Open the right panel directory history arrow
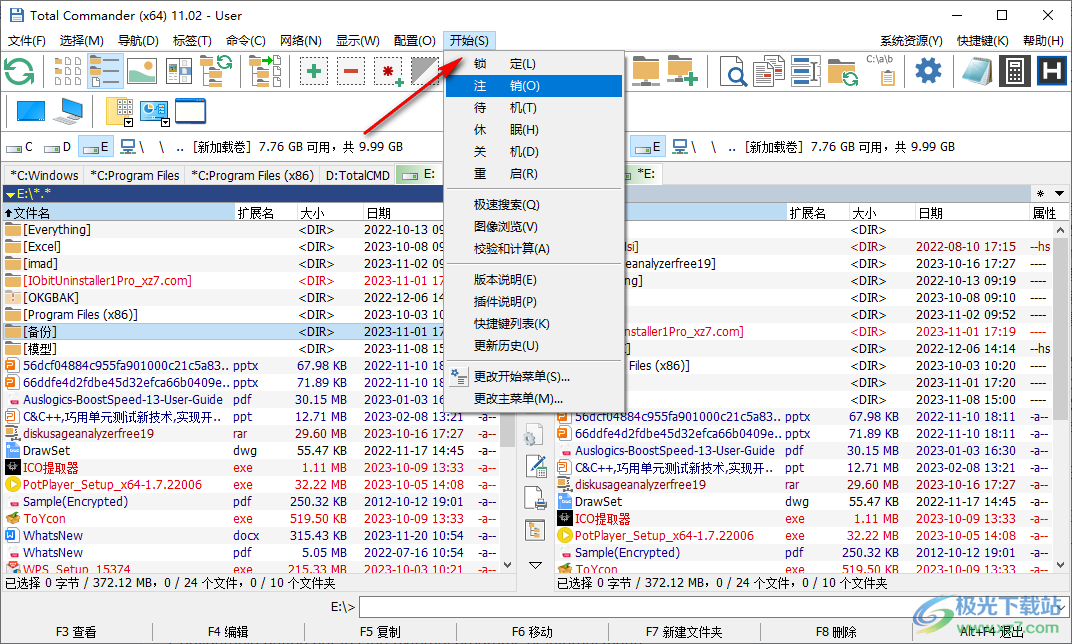This screenshot has width=1072, height=644. 1059,193
